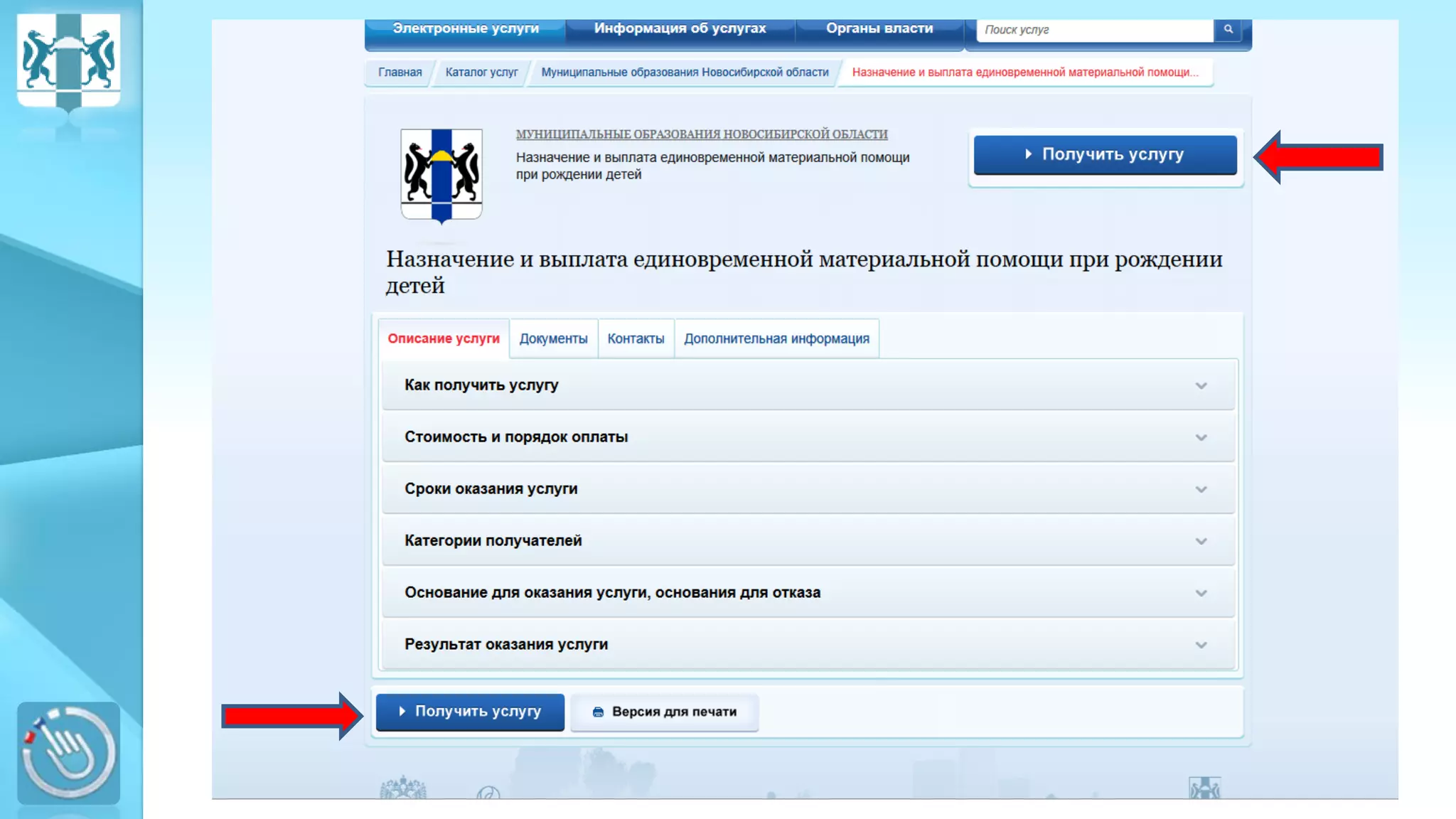Image resolution: width=1456 pixels, height=819 pixels.
Task: Click the Сроки оказания услуги heading text
Action: [x=491, y=488]
